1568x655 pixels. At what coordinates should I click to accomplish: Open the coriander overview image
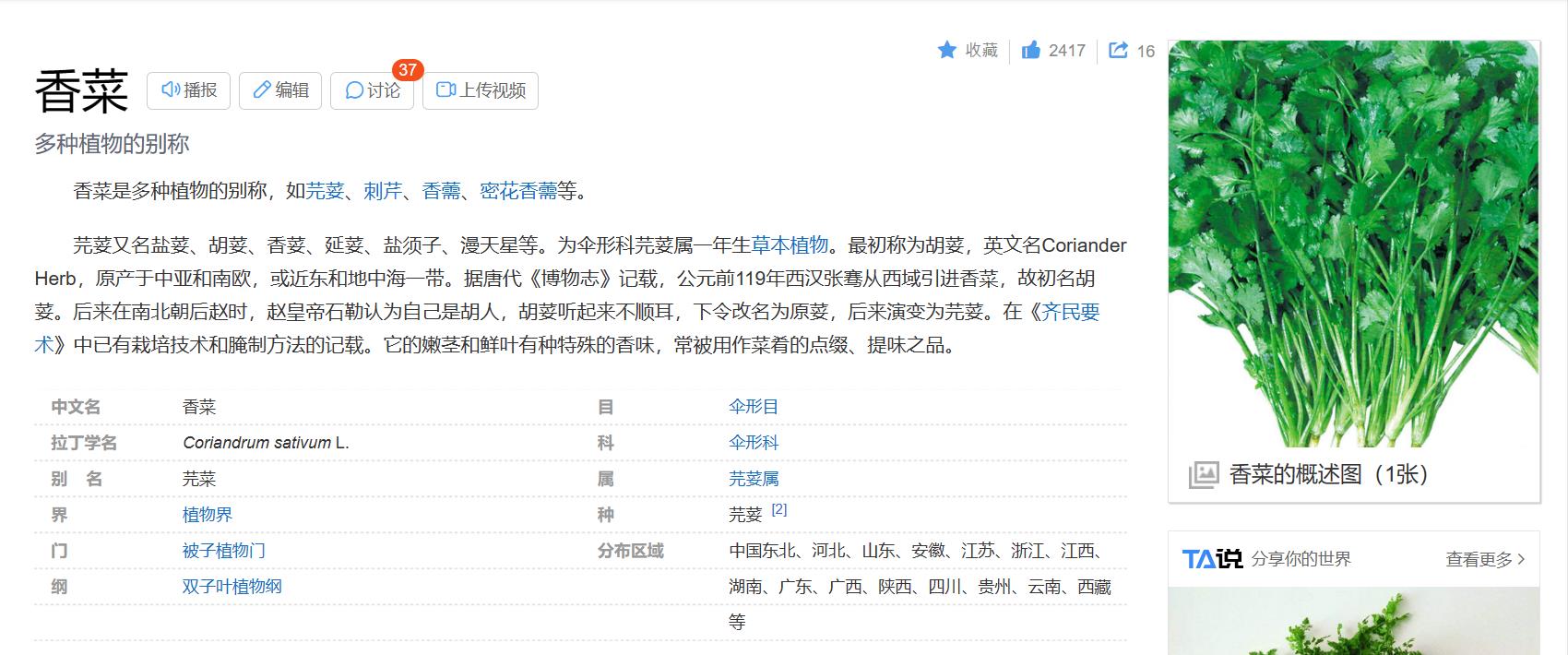coord(1353,244)
